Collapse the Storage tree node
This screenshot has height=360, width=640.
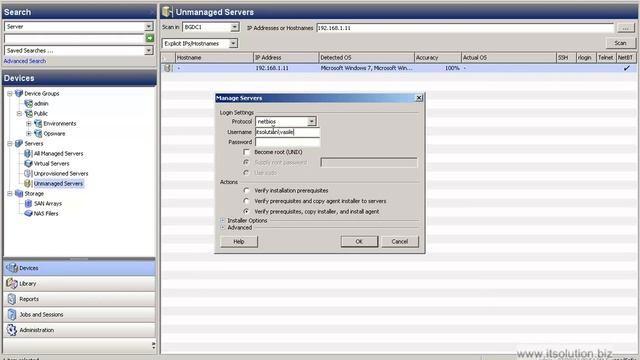[10, 193]
